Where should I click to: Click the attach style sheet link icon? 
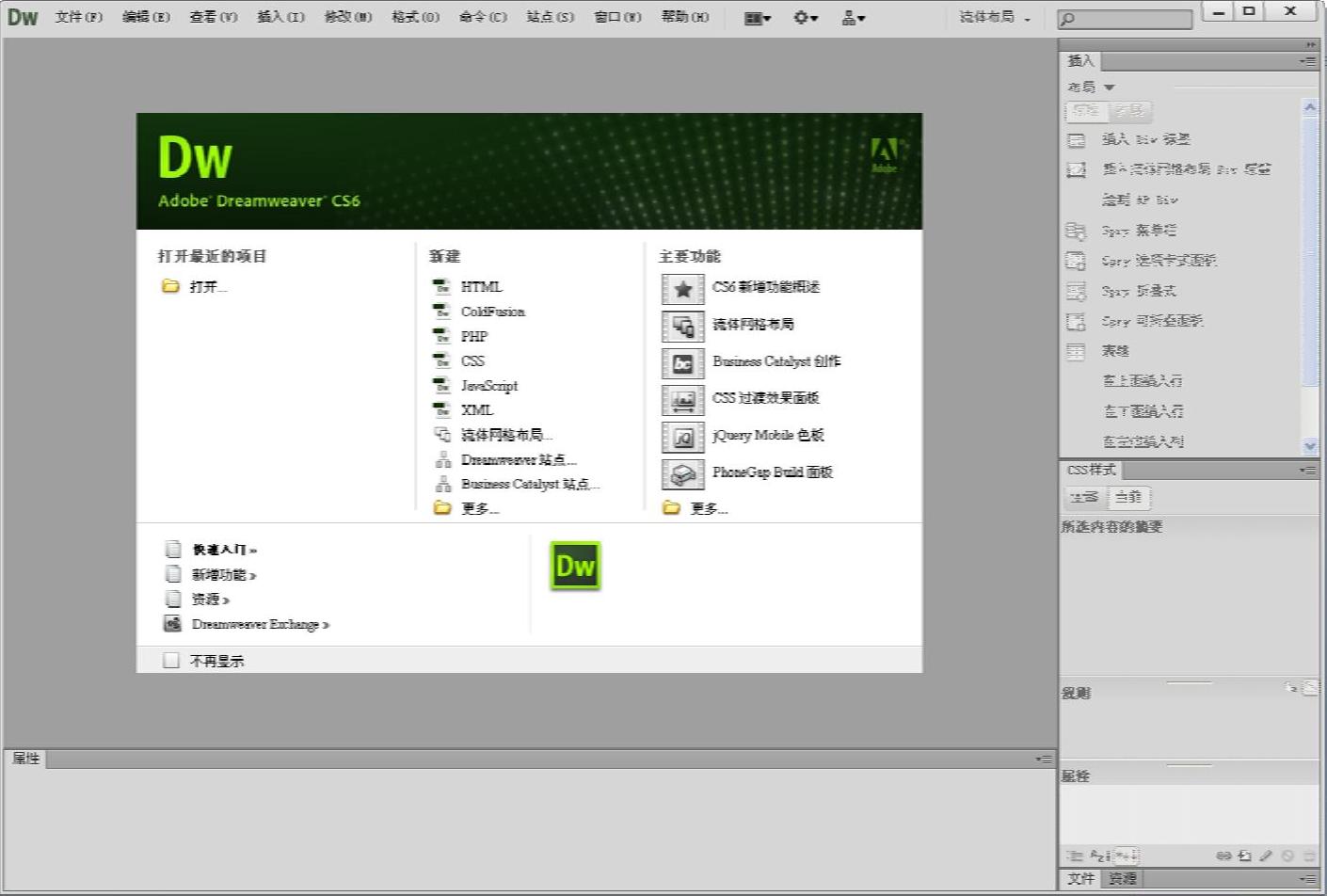pyautogui.click(x=1223, y=856)
